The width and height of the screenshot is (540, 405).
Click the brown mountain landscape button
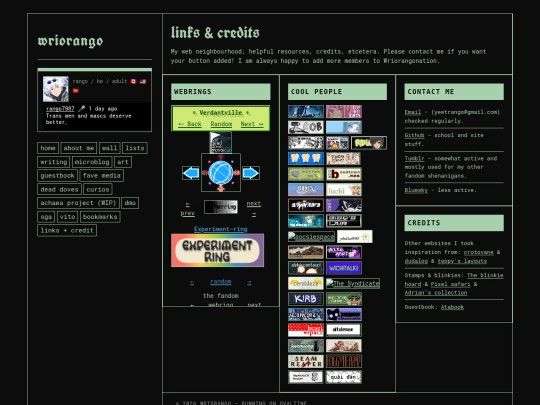pyautogui.click(x=306, y=252)
